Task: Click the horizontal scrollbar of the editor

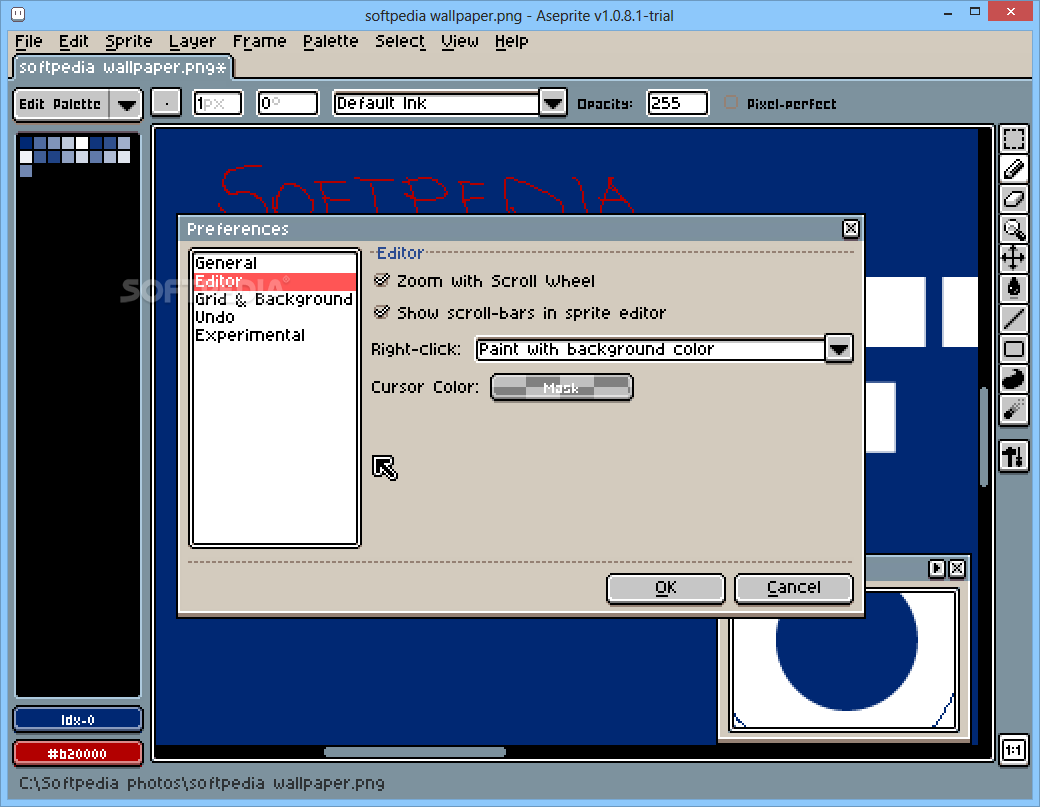Action: coord(415,752)
